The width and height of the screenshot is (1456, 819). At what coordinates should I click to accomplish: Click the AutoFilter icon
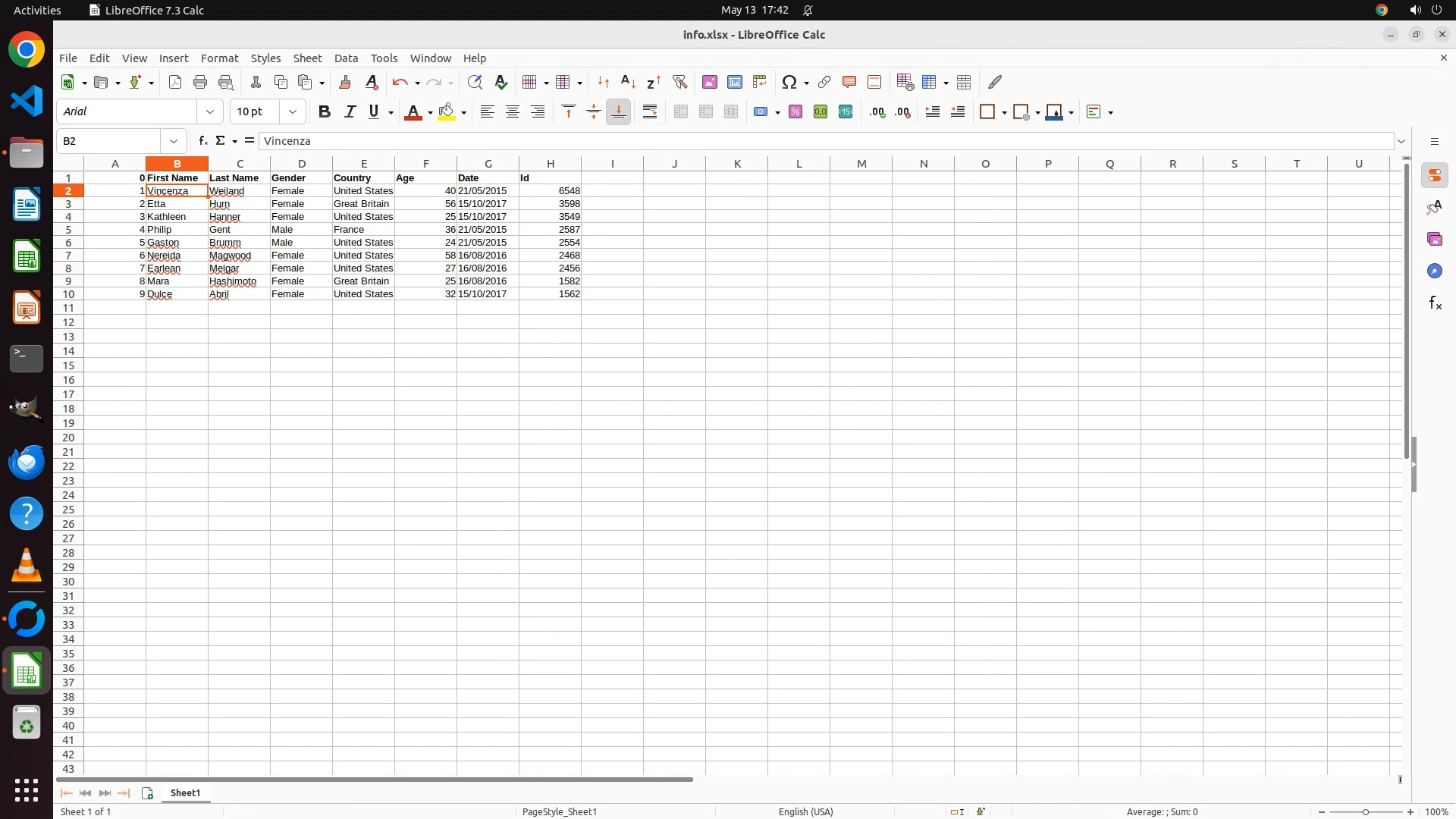click(x=679, y=82)
